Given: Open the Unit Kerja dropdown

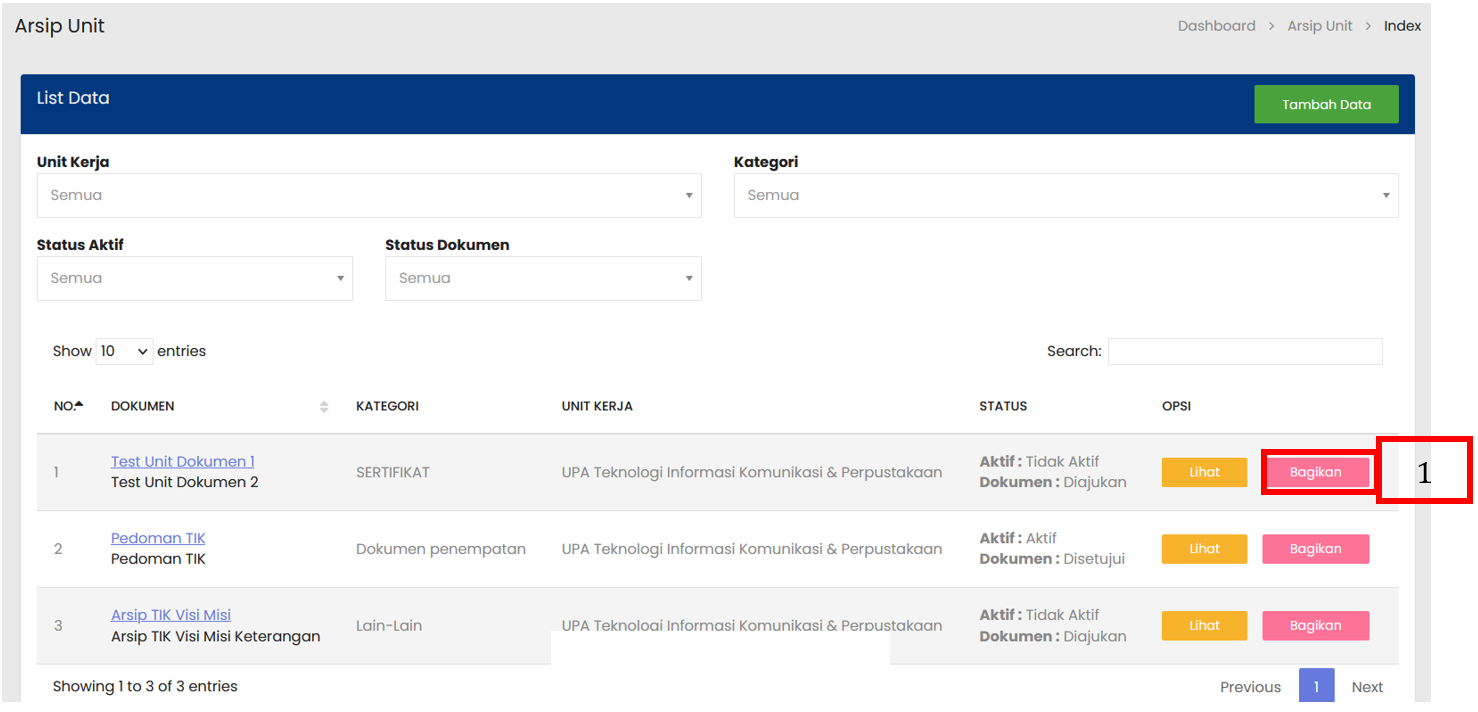Looking at the screenshot, I should (x=368, y=195).
